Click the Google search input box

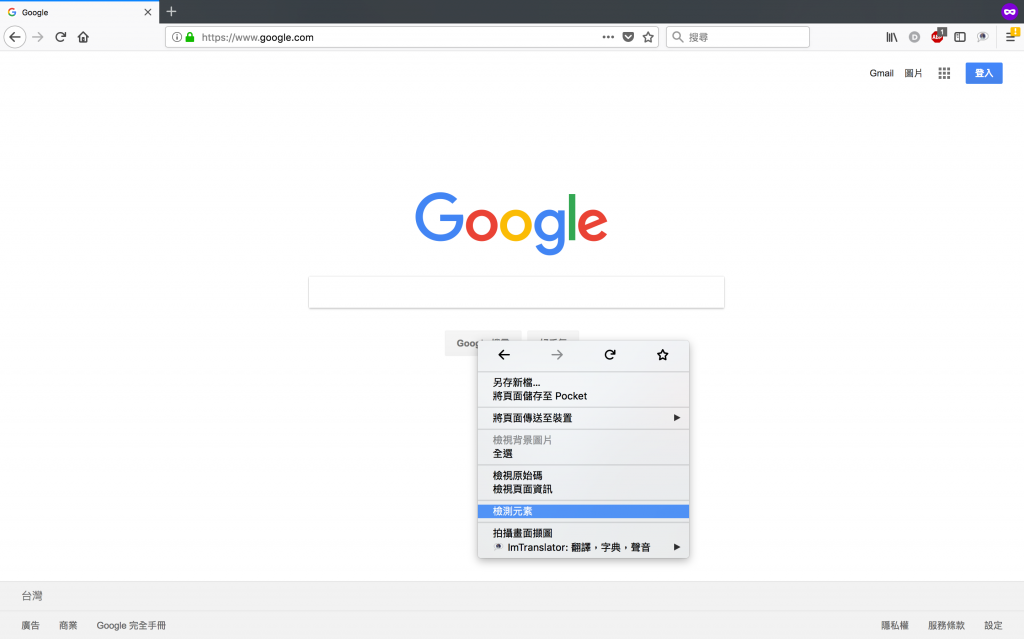tap(516, 292)
